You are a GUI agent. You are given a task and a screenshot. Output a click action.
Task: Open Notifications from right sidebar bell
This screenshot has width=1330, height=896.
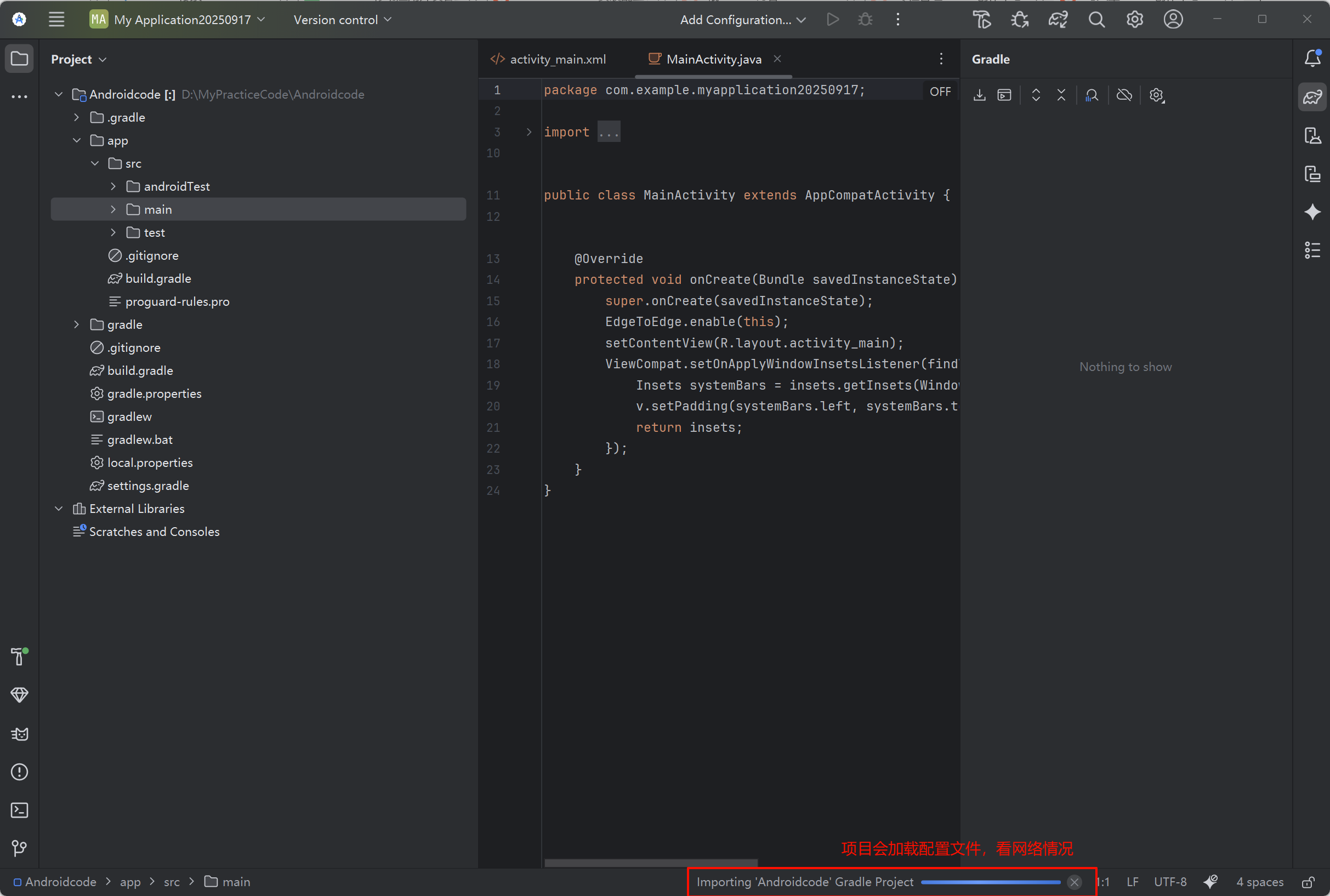[1312, 58]
